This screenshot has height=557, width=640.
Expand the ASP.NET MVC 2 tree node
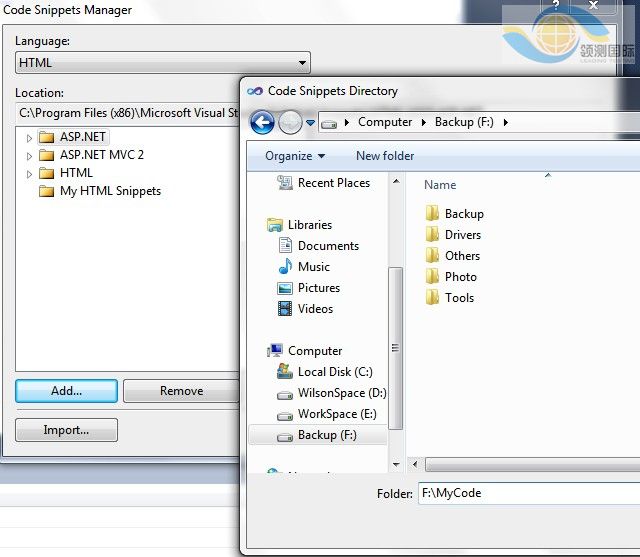point(29,155)
